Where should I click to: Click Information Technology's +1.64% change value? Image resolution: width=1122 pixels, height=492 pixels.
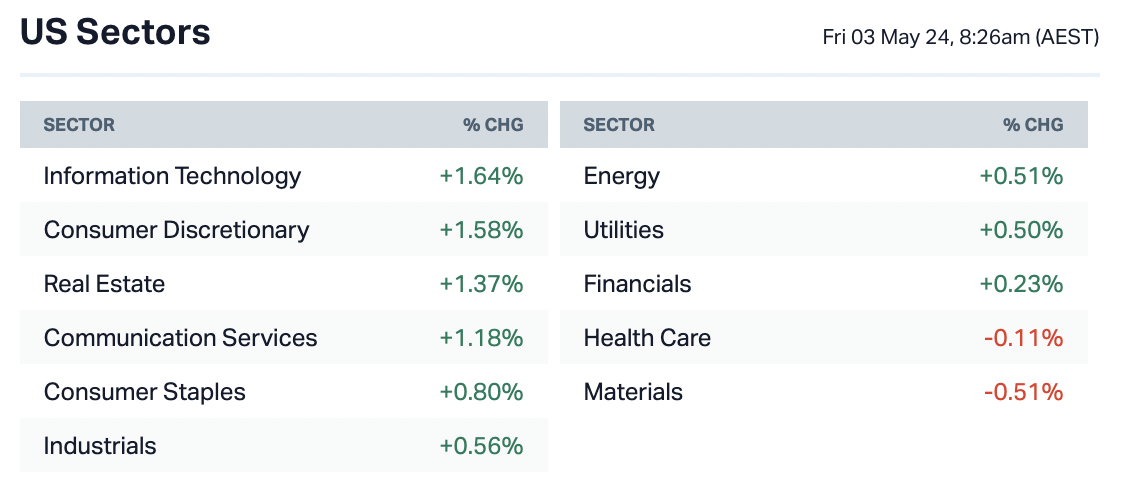tap(481, 176)
